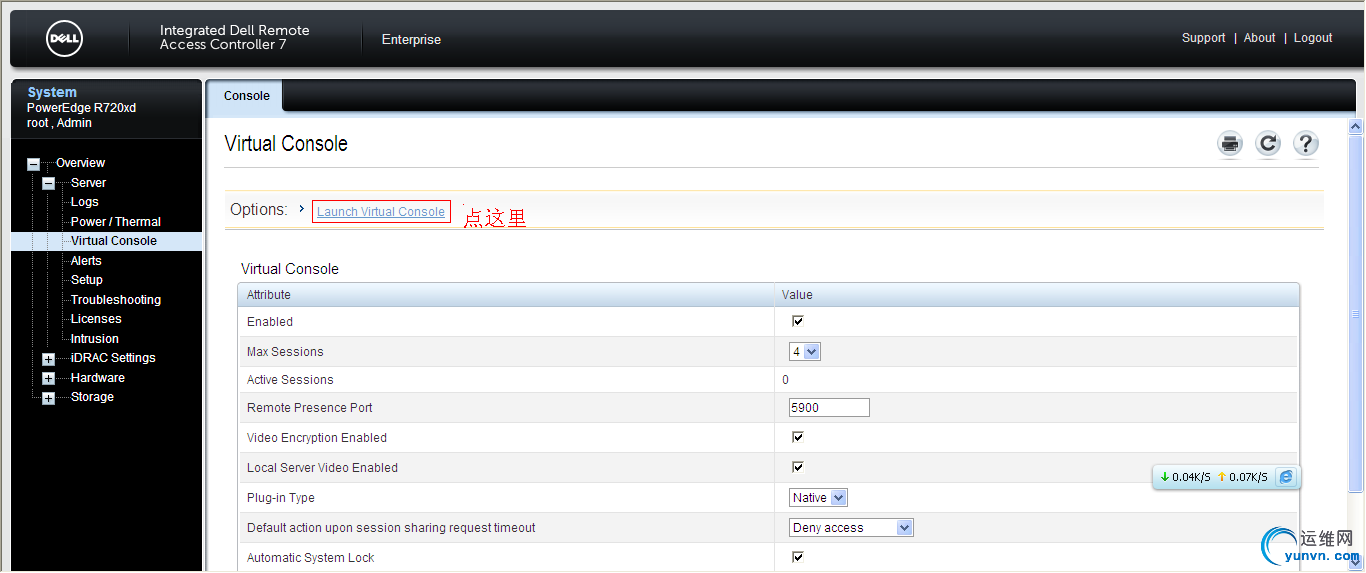Open Power / Thermal in sidebar
The width and height of the screenshot is (1366, 573).
(116, 222)
